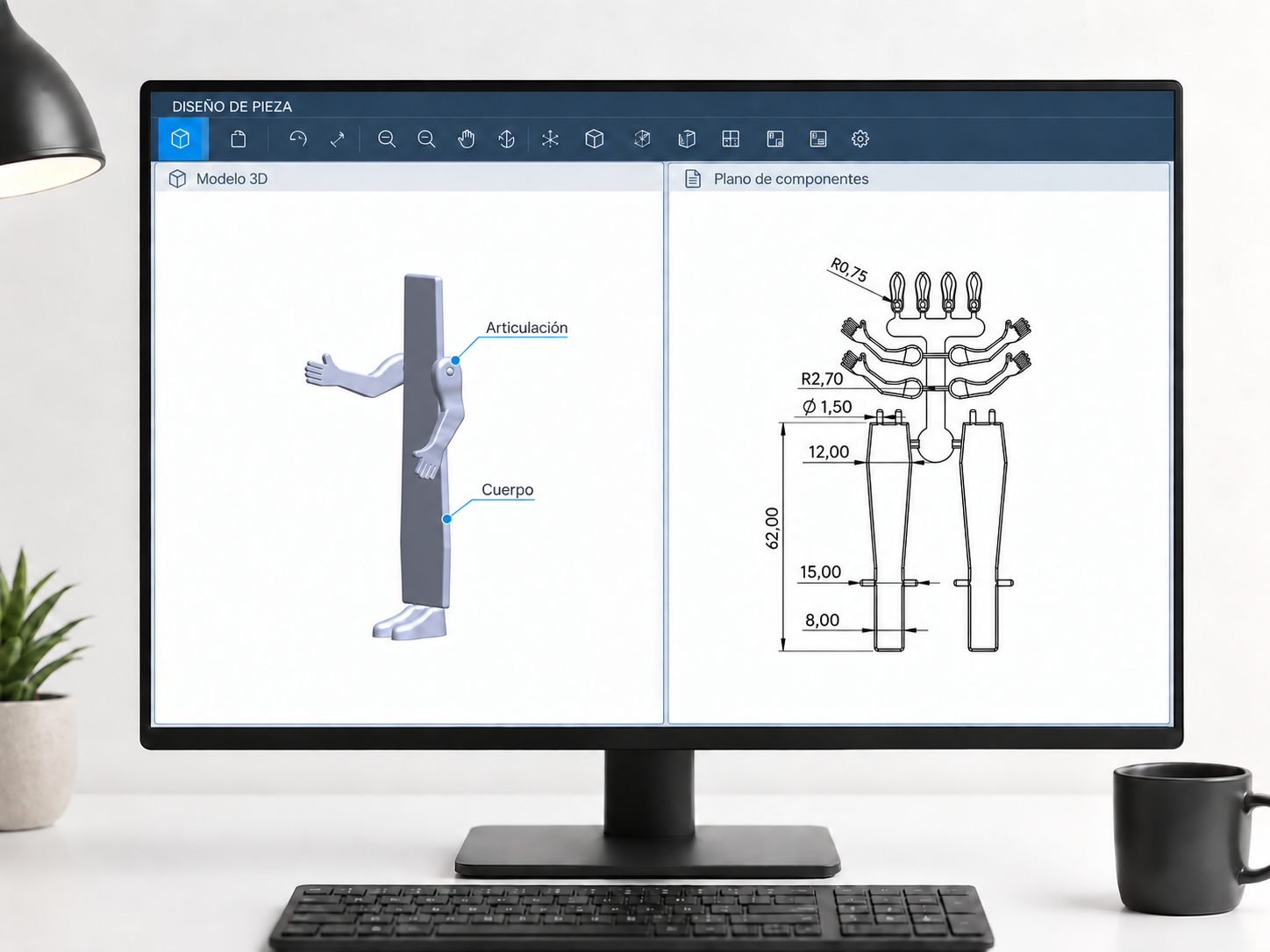1270x952 pixels.
Task: Click the 3D figure's outstretched hand
Action: [320, 371]
